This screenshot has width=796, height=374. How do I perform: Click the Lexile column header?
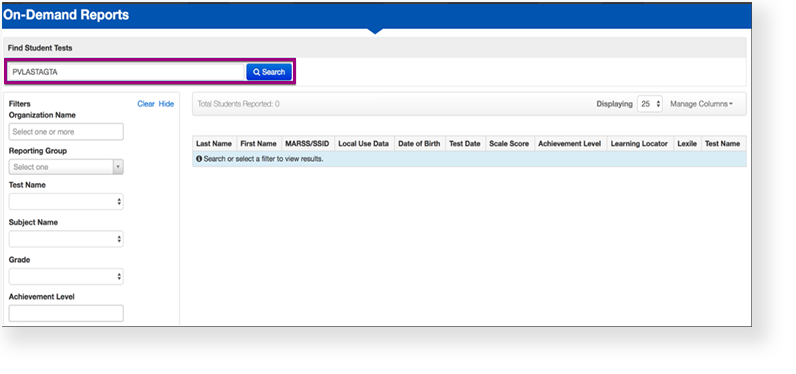pos(687,144)
